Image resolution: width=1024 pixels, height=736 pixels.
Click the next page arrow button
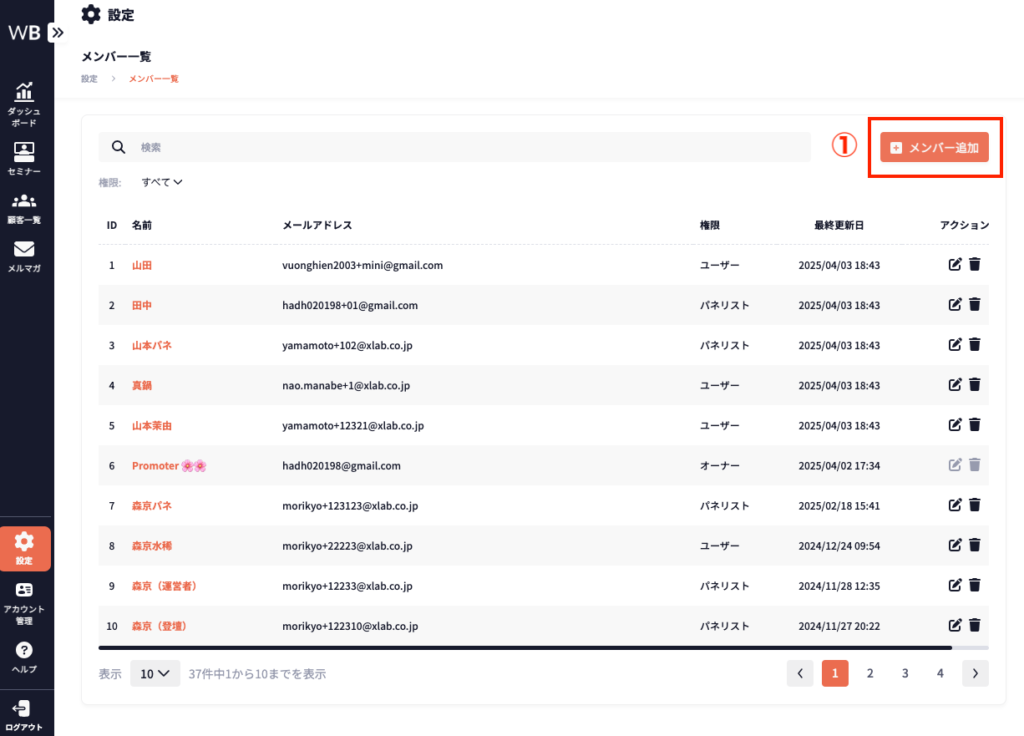coord(975,674)
